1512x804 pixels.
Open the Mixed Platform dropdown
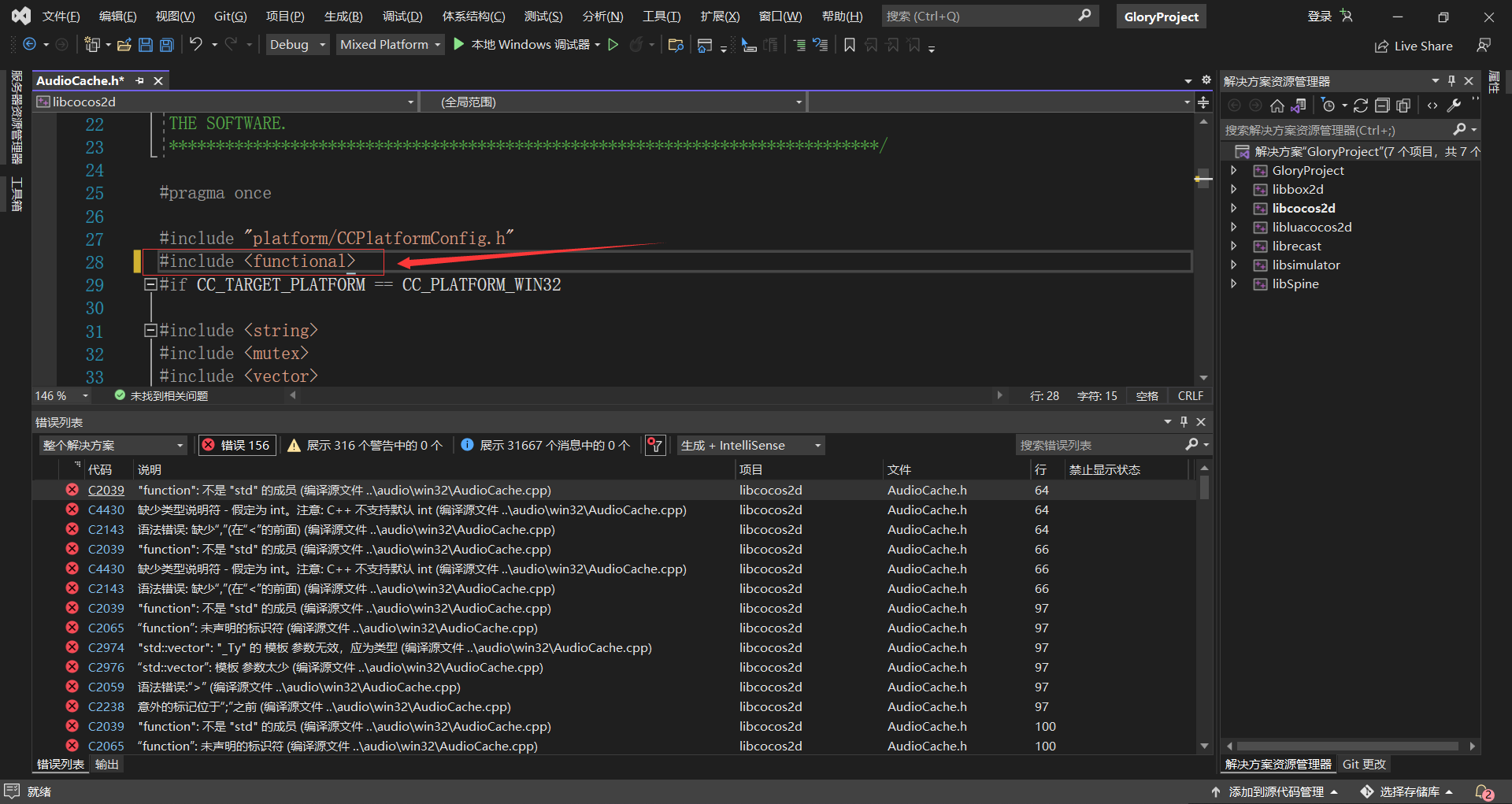390,44
